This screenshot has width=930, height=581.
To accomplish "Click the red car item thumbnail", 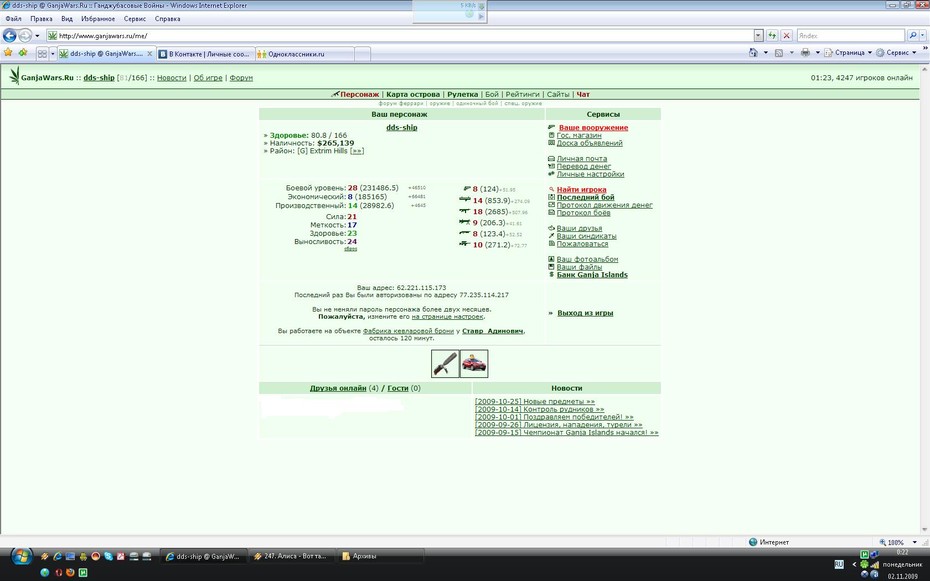I will (474, 363).
